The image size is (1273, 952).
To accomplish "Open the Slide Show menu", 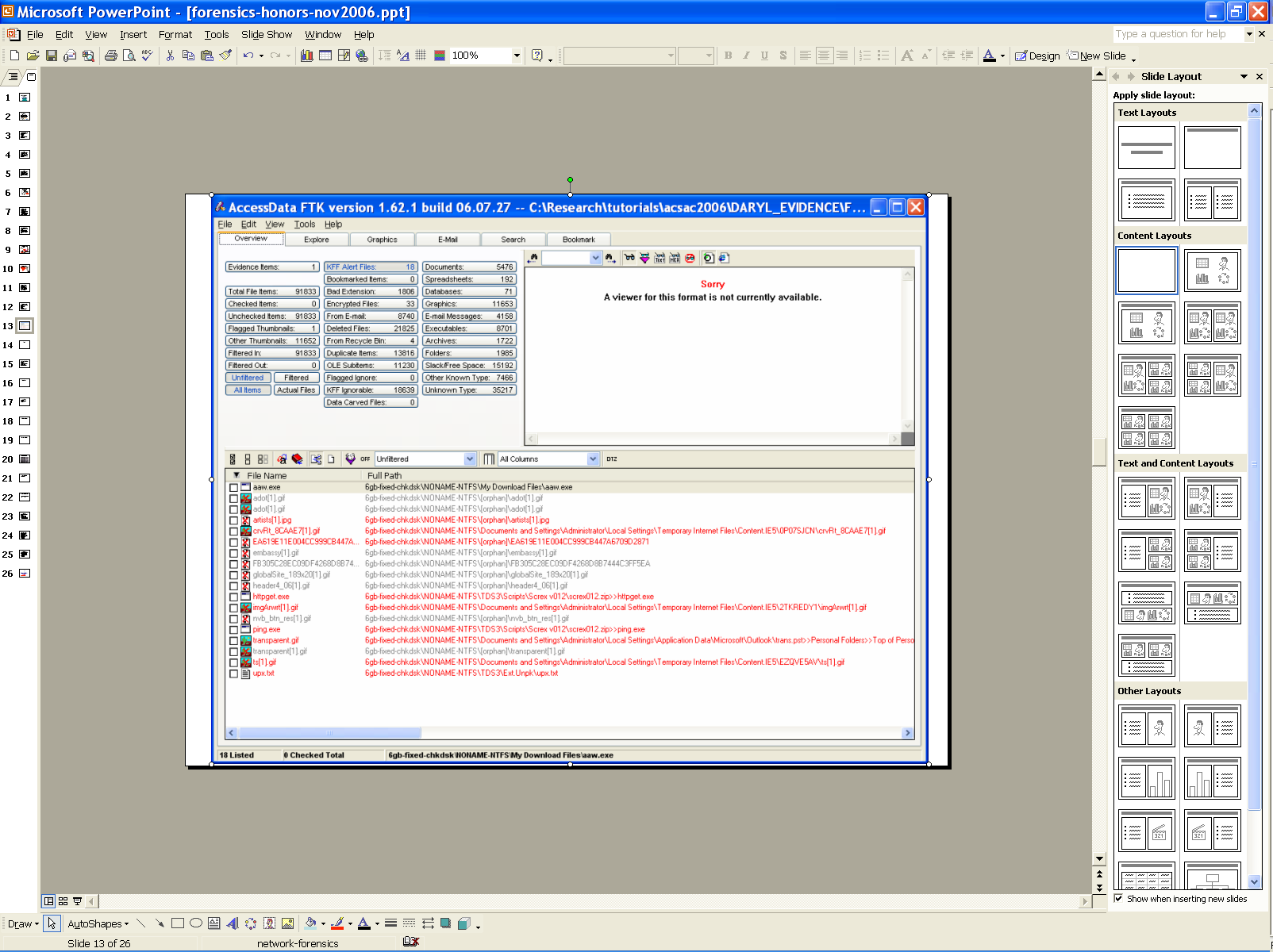I will [267, 35].
